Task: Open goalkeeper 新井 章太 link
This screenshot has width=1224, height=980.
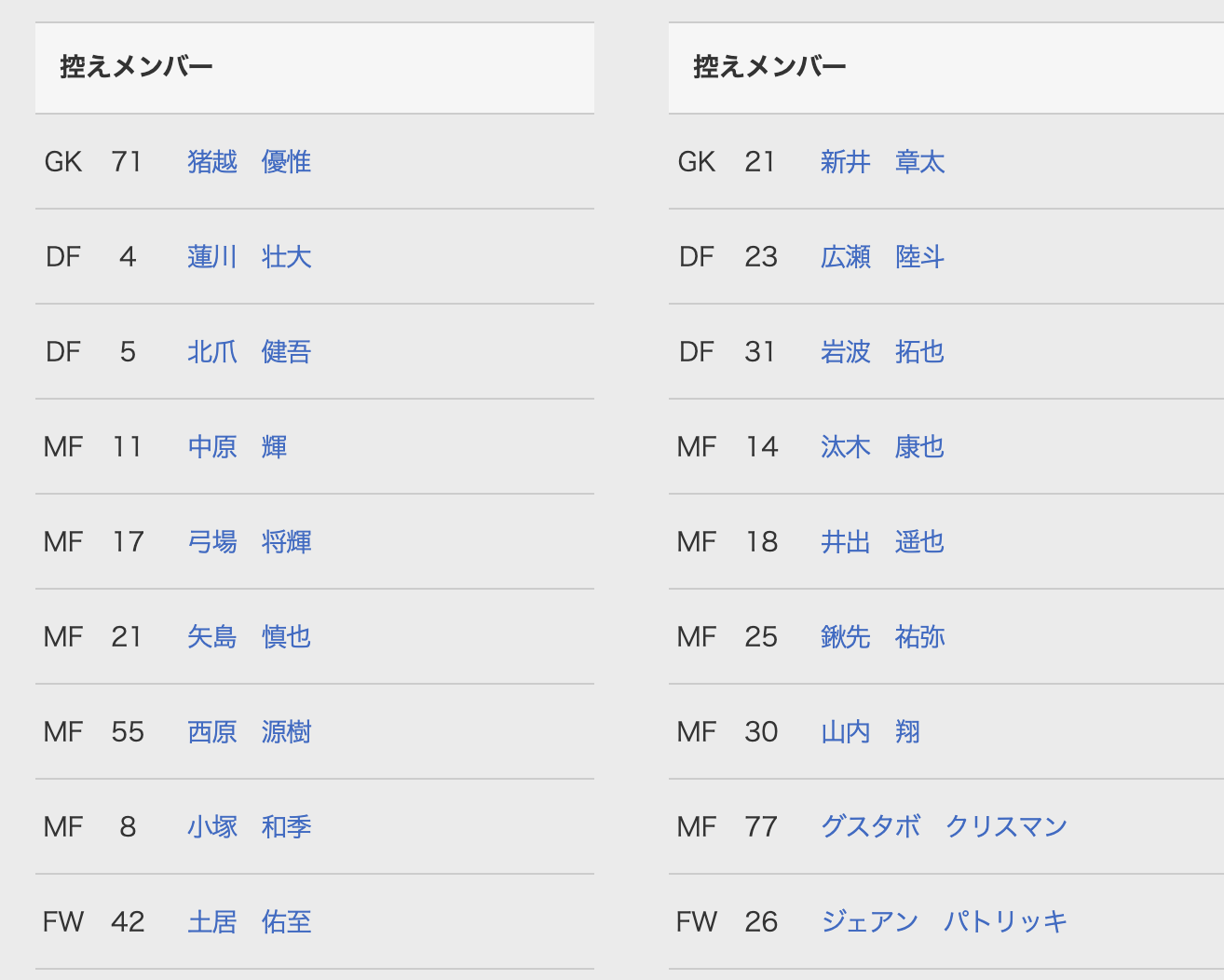Action: 882,162
